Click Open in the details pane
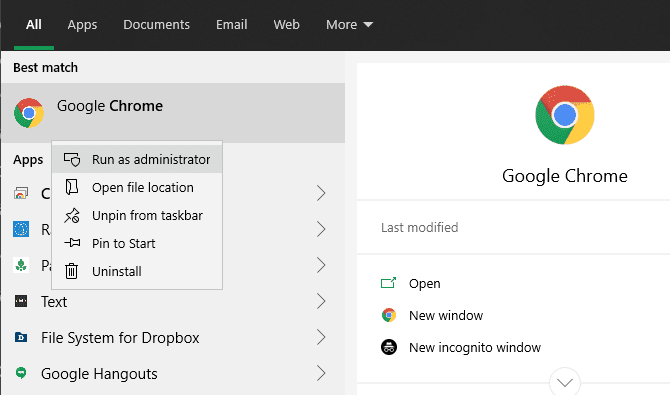 [424, 283]
